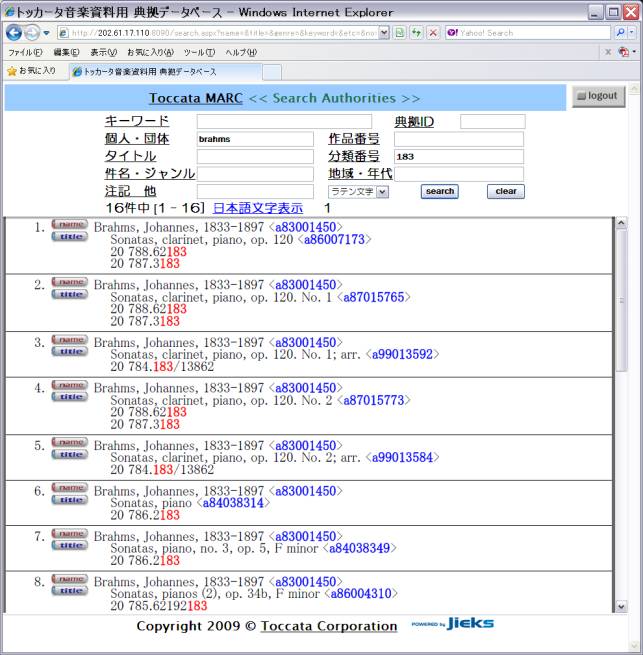The image size is (643, 655).
Task: Open authority link a84038314
Action: 233,503
